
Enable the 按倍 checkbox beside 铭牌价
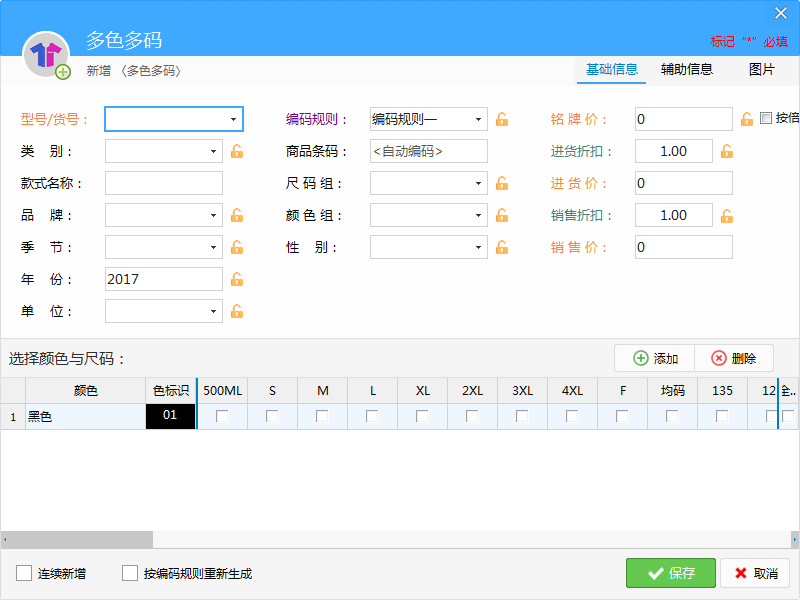point(766,118)
